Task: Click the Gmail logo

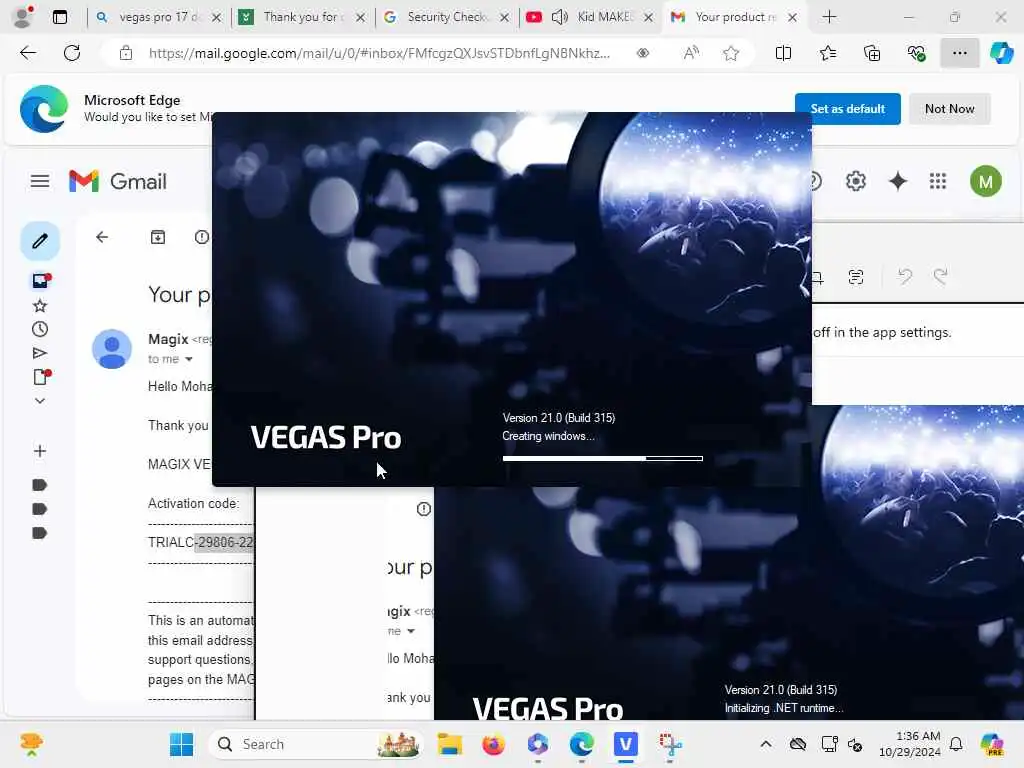Action: [118, 181]
